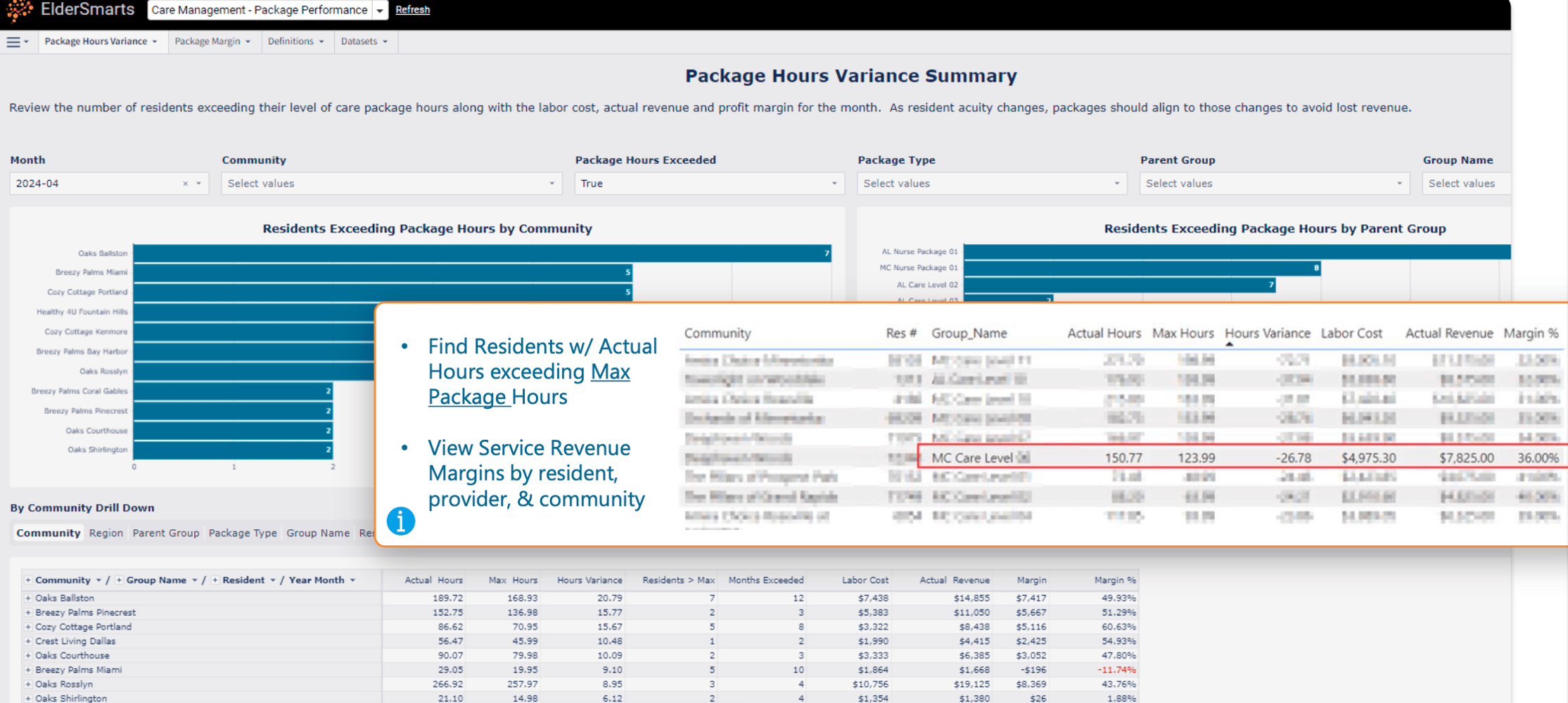Open the Package Margin menu

click(212, 42)
